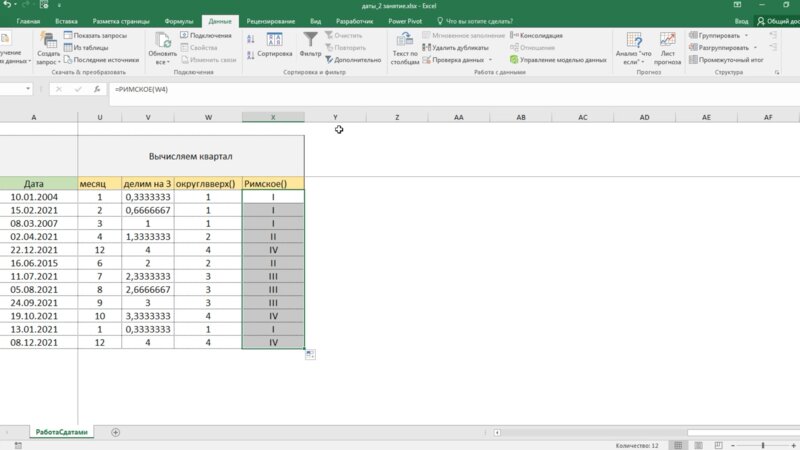Expand the Разгруппировать dropdown arrow
This screenshot has height=450, width=800.
(756, 47)
